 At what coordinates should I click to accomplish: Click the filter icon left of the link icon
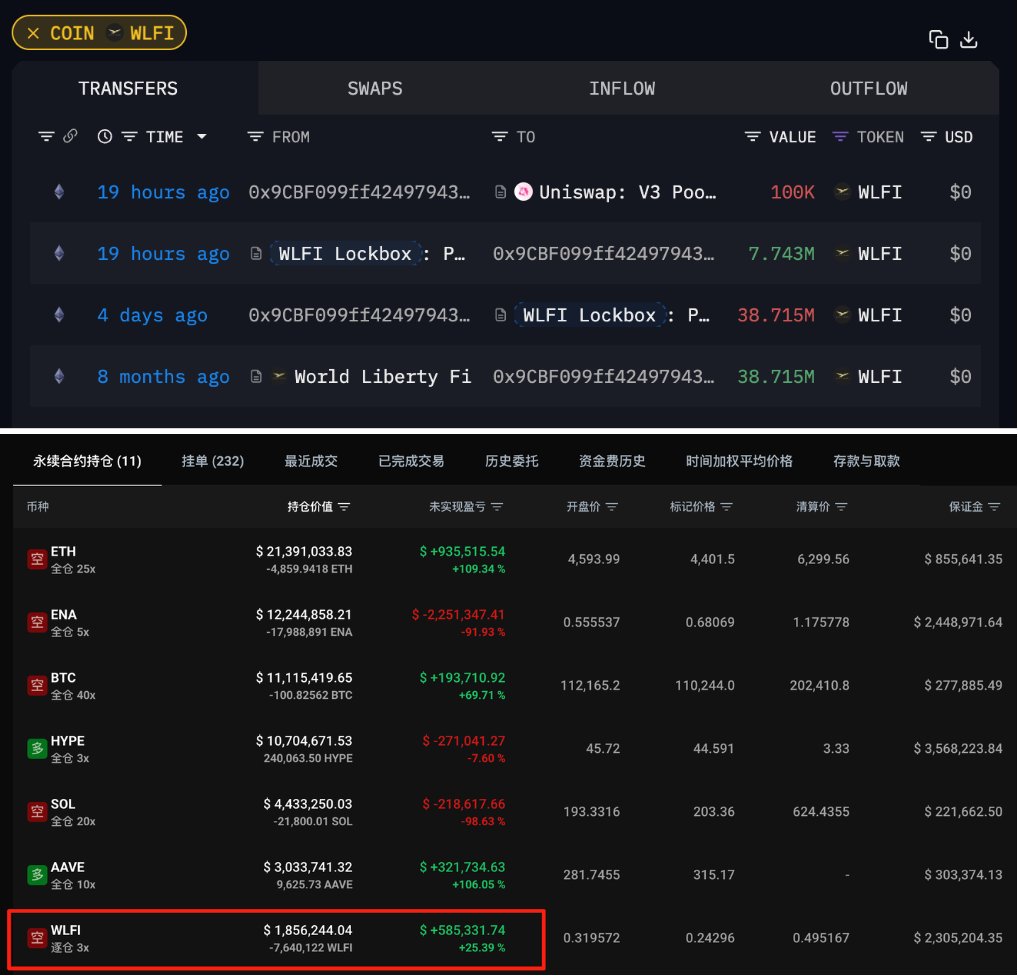46,136
